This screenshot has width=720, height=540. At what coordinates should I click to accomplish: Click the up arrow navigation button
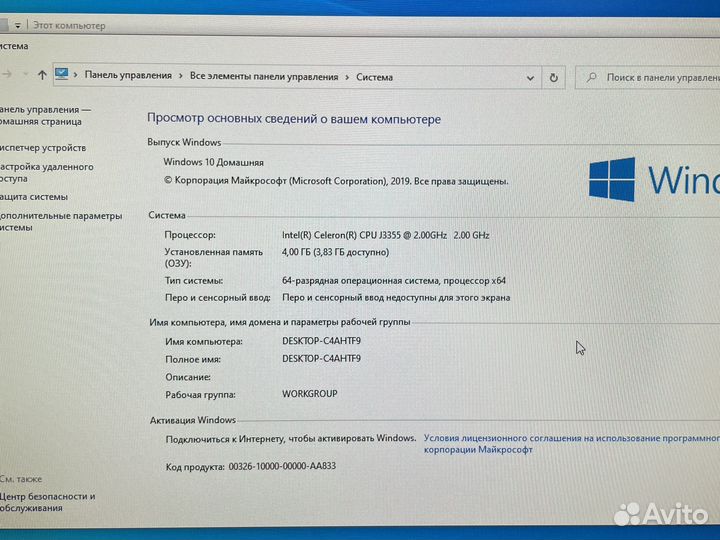42,75
